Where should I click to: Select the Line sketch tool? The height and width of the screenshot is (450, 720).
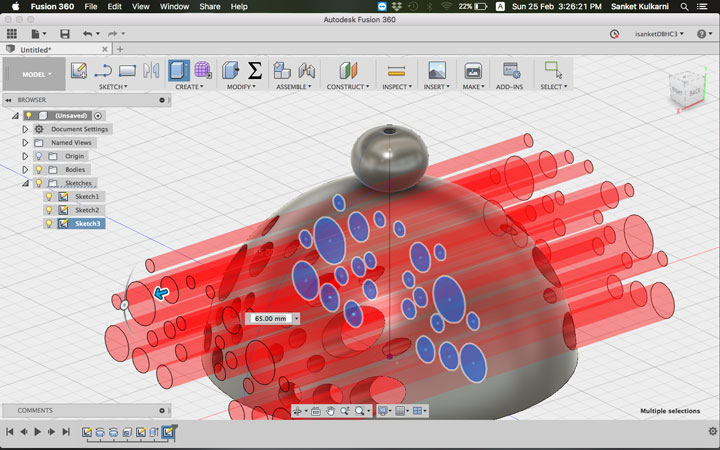pos(103,70)
